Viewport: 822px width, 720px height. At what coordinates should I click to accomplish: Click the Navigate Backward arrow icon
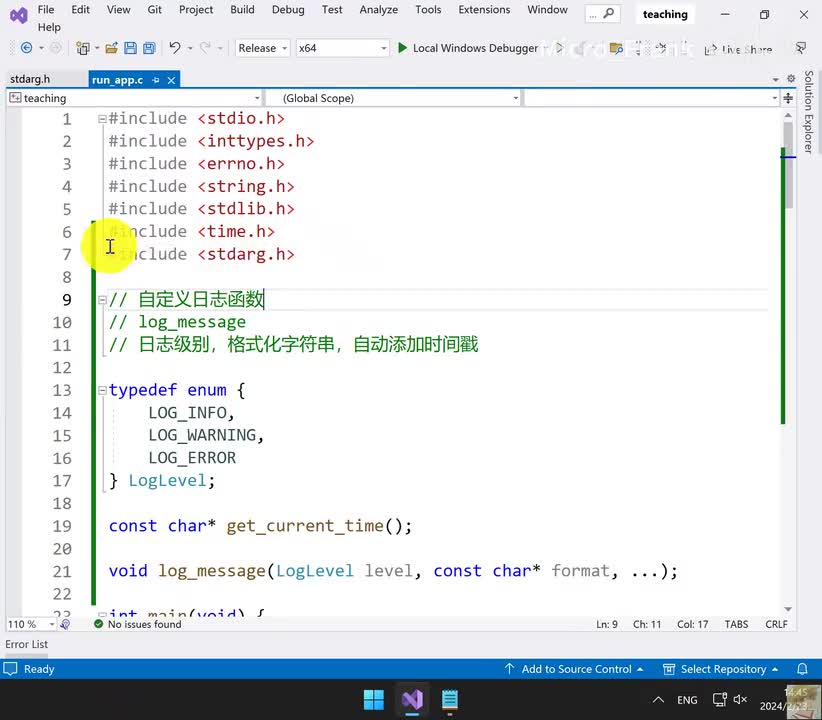point(26,48)
